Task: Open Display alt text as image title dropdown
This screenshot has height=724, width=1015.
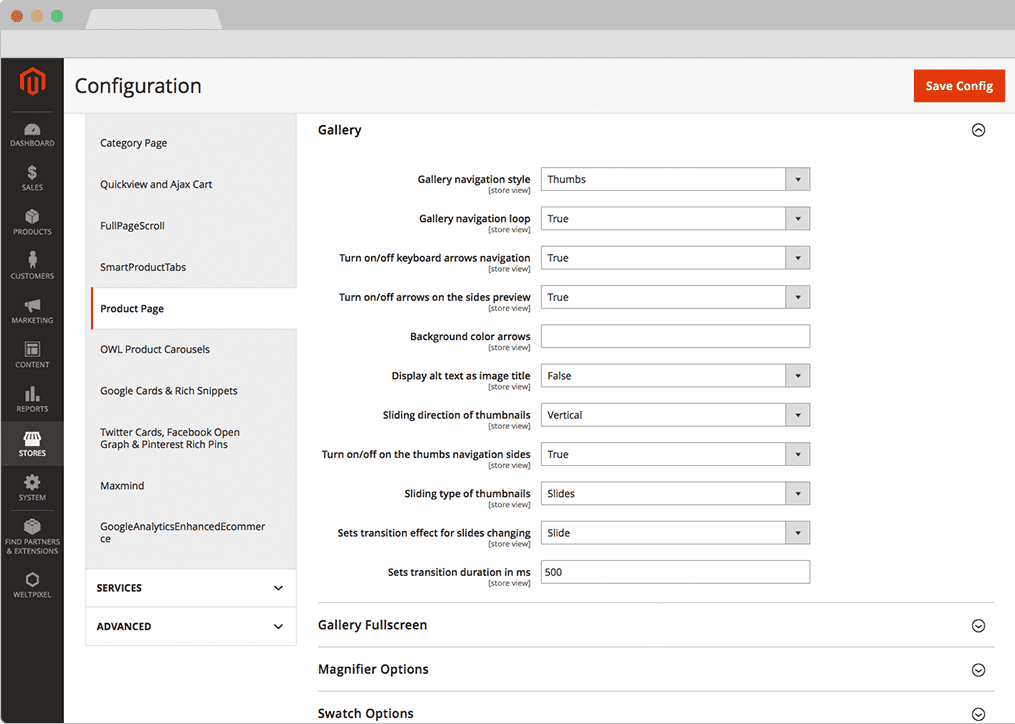Action: (675, 376)
